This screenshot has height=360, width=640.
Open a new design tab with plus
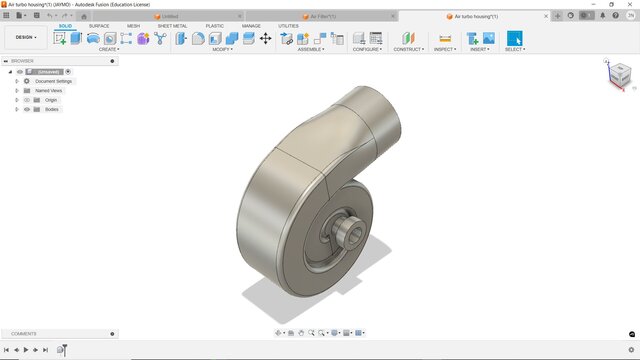coord(558,16)
